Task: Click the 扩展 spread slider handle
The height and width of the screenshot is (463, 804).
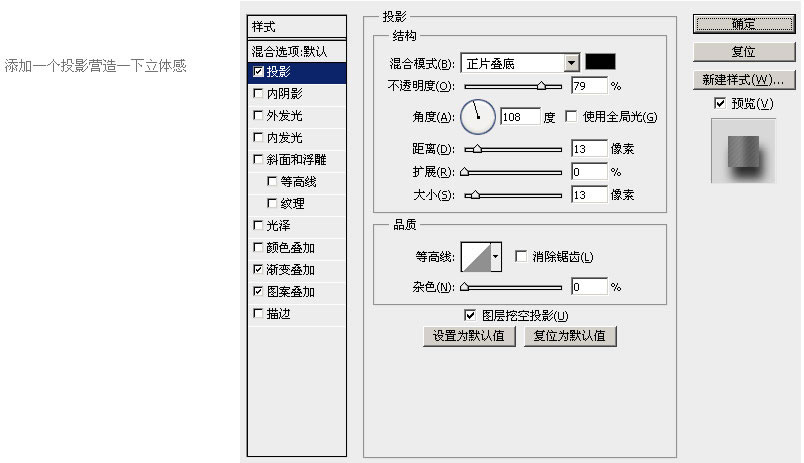Action: coord(465,172)
